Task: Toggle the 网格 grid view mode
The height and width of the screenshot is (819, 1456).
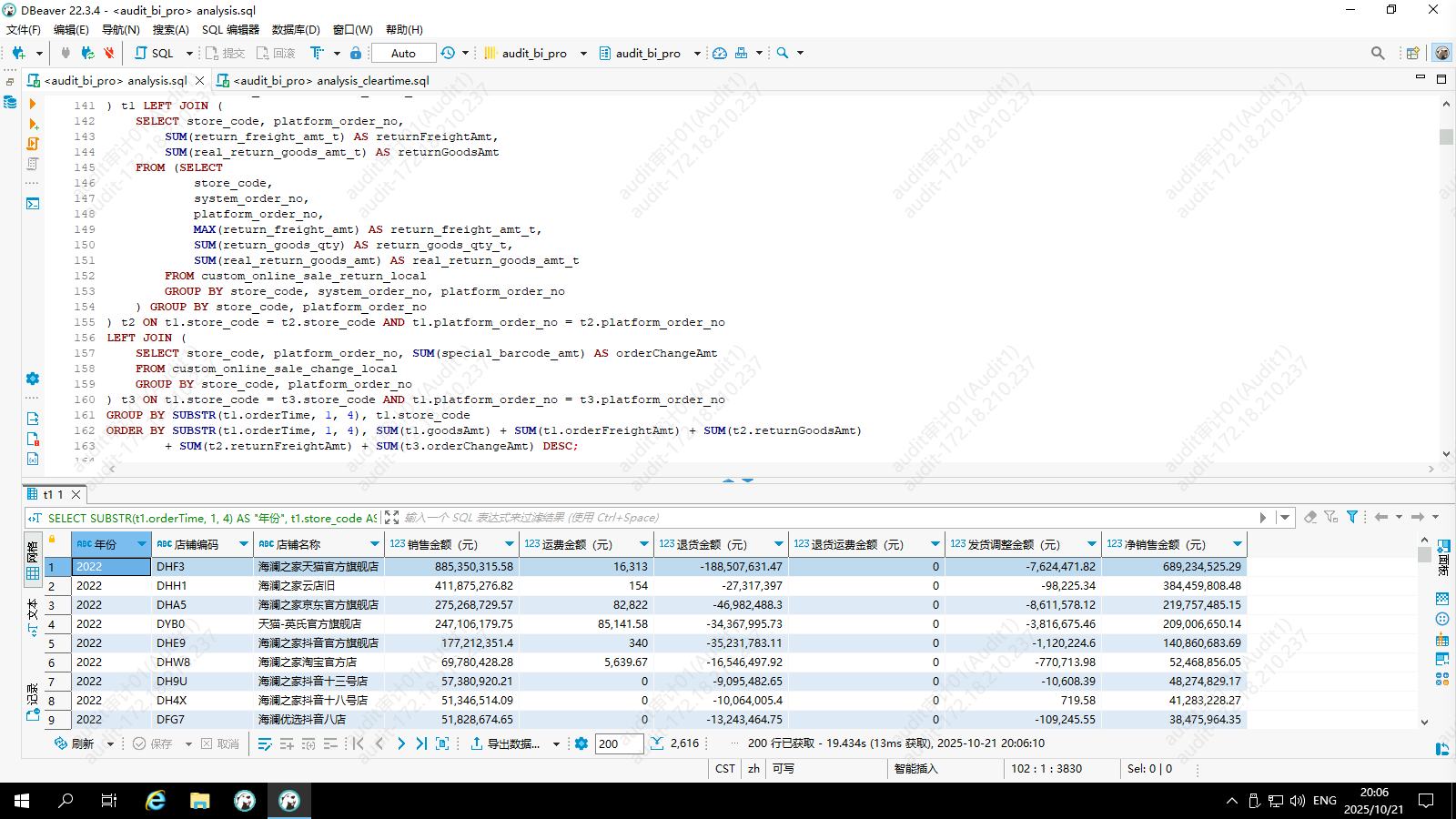Action: [x=33, y=561]
